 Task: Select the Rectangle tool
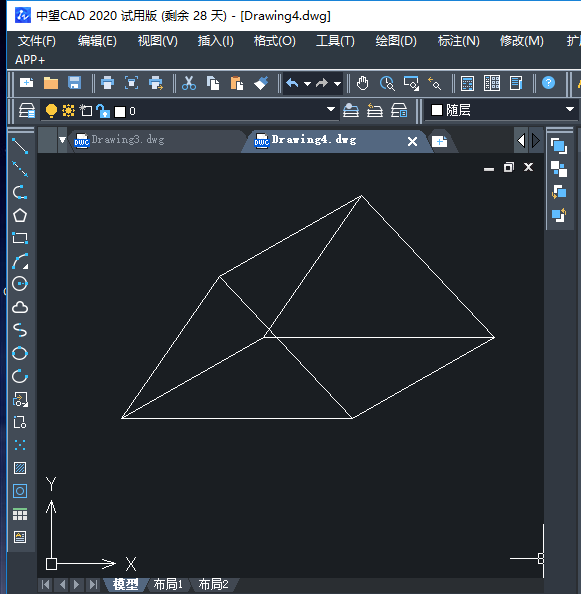(x=20, y=238)
